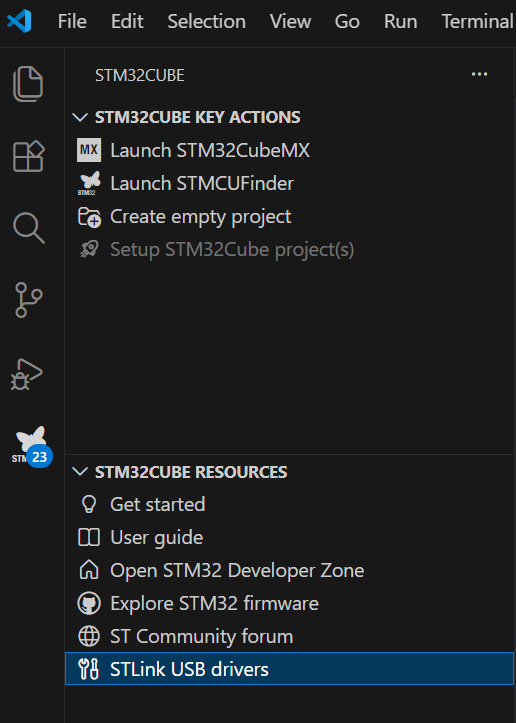Screen dimensions: 516x723
Task: Open the File menu
Action: tap(72, 22)
